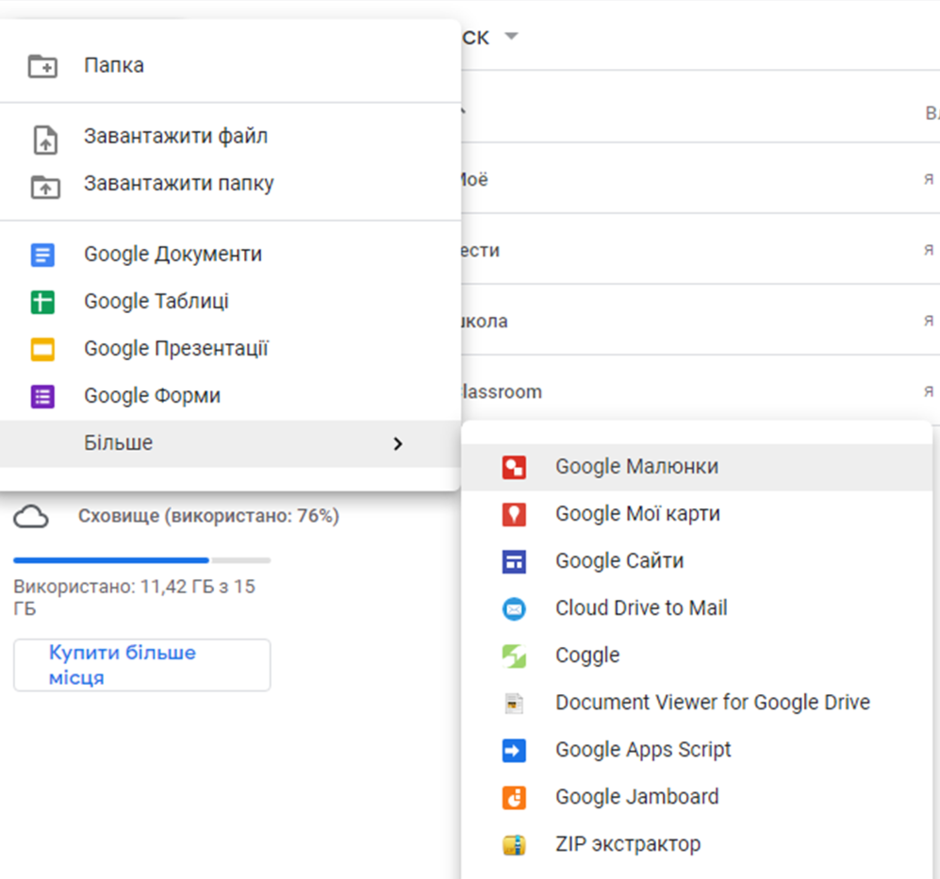This screenshot has width=940, height=879.
Task: Open the dropdown arrow next to the drive title
Action: [511, 36]
